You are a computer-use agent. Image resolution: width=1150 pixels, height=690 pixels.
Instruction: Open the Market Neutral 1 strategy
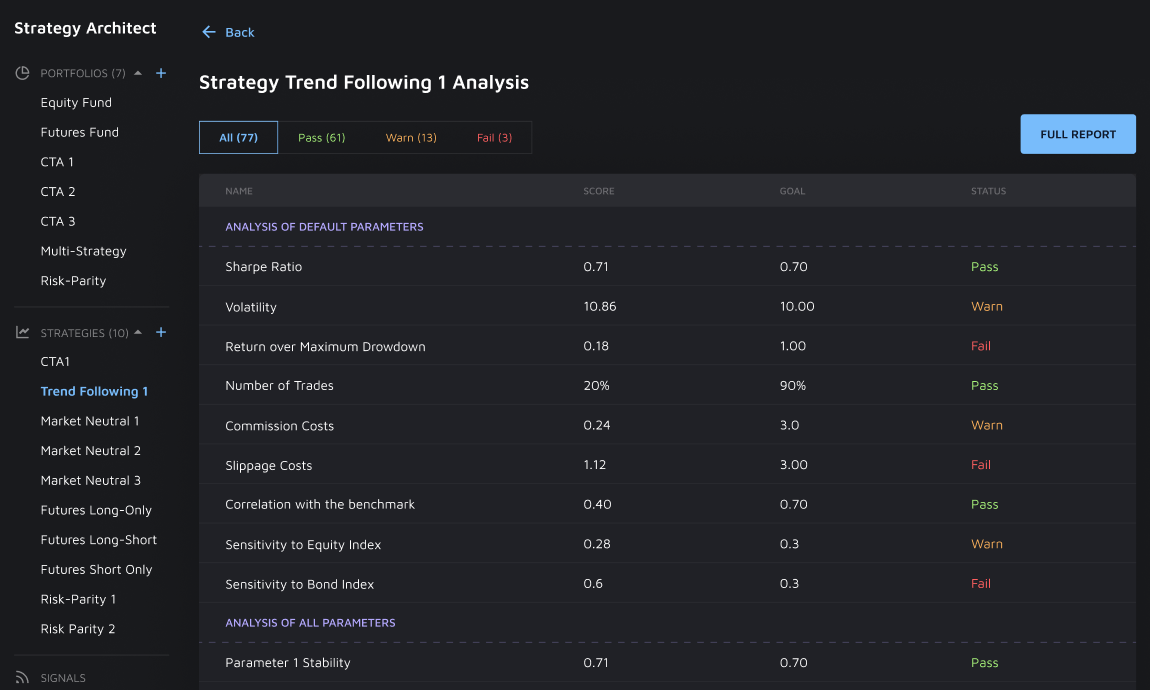(x=89, y=421)
